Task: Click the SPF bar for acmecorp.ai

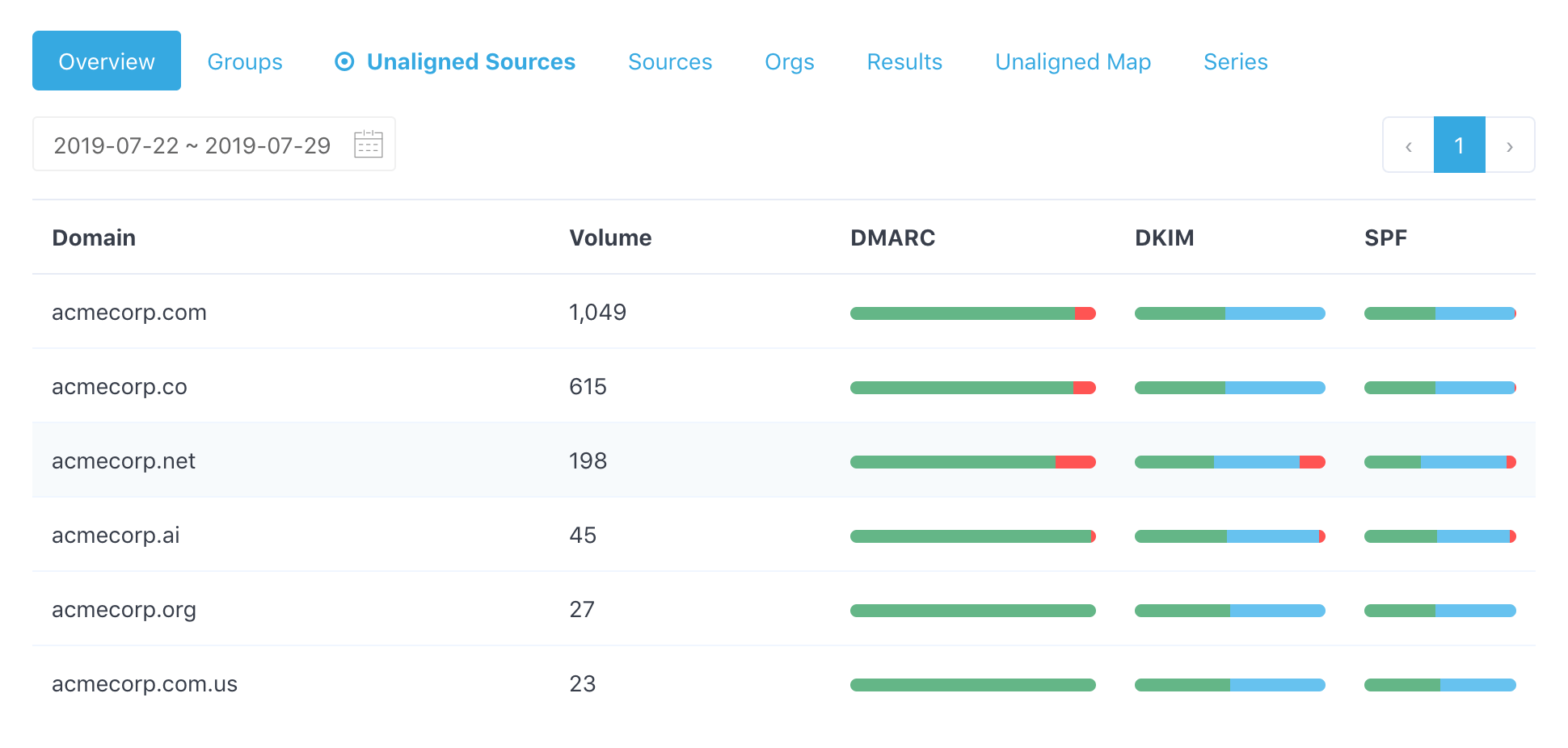Action: (1439, 536)
